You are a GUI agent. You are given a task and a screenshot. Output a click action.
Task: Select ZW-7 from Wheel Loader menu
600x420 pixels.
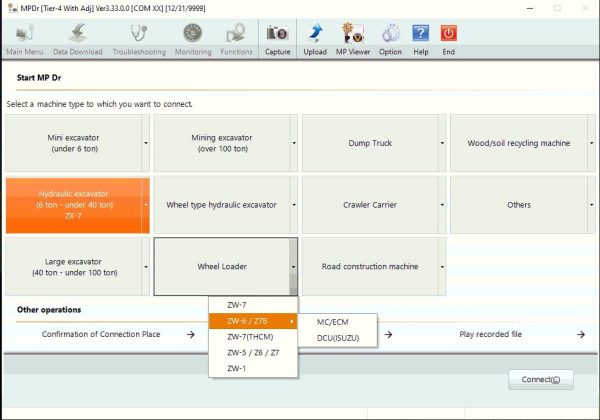click(253, 305)
